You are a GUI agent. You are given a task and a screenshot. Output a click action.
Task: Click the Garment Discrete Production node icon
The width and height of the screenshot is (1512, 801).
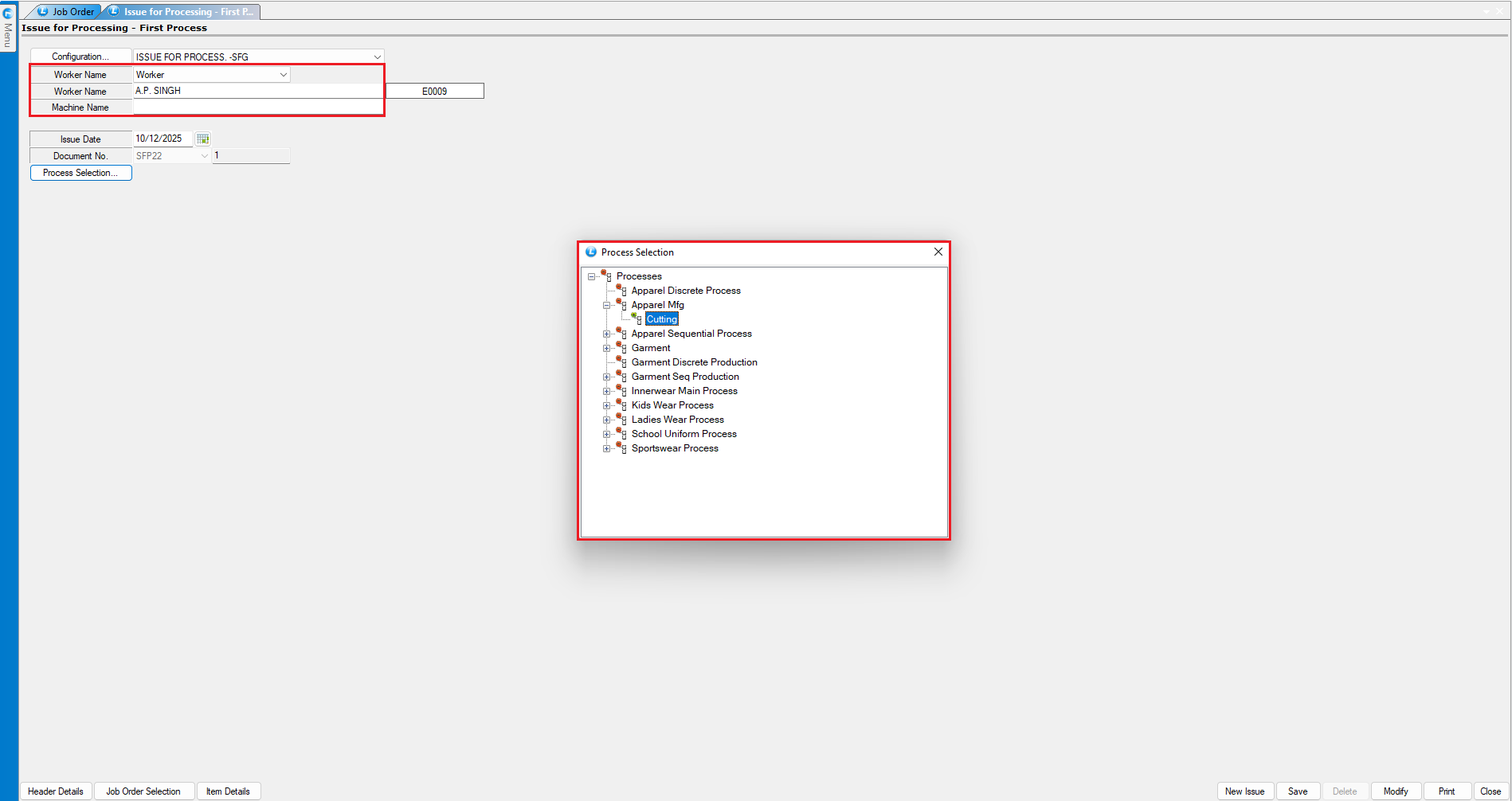(621, 361)
